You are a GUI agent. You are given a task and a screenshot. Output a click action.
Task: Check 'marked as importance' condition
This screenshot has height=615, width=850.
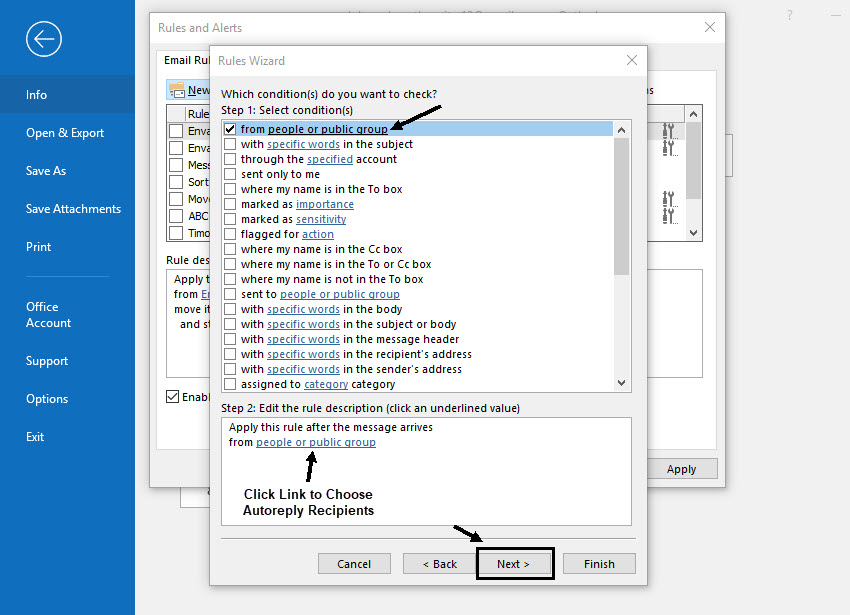(230, 204)
